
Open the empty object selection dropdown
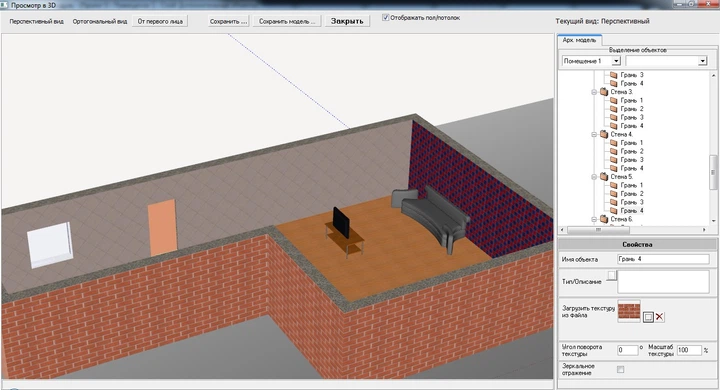(x=703, y=61)
